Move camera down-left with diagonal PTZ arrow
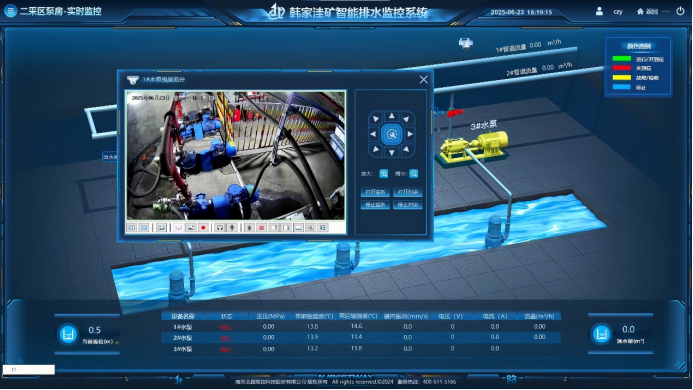Screen dimensions: 693x390 point(376,149)
